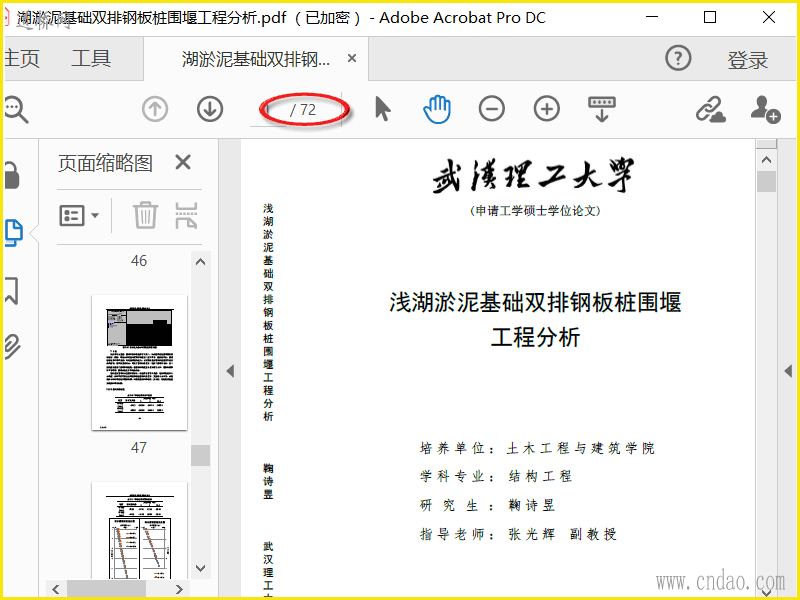Image resolution: width=800 pixels, height=600 pixels.
Task: Share link via cloud link icon
Action: (x=711, y=109)
